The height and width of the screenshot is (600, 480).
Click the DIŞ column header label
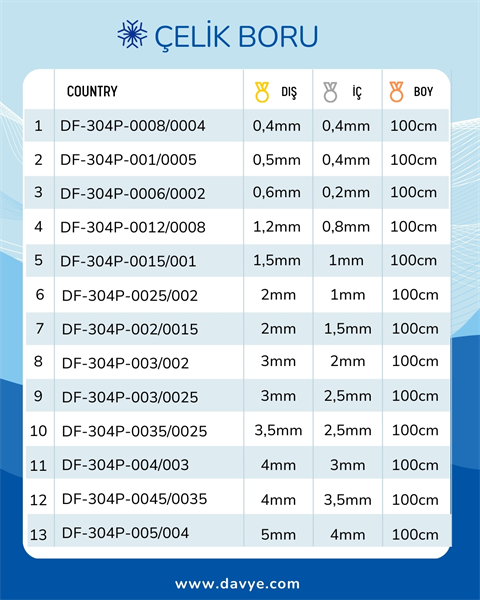pos(289,92)
